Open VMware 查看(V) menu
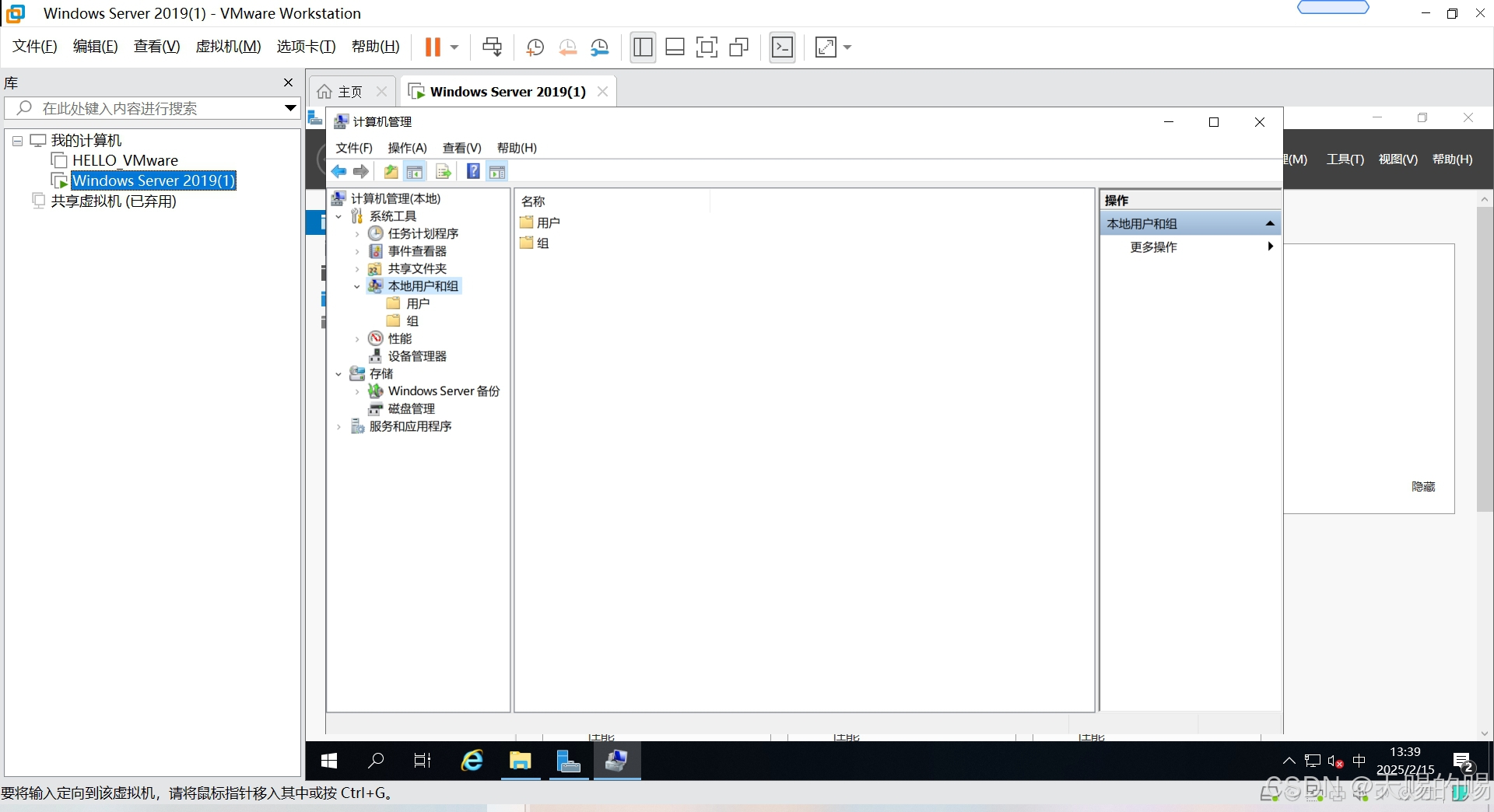The image size is (1494, 812). pyautogui.click(x=156, y=47)
